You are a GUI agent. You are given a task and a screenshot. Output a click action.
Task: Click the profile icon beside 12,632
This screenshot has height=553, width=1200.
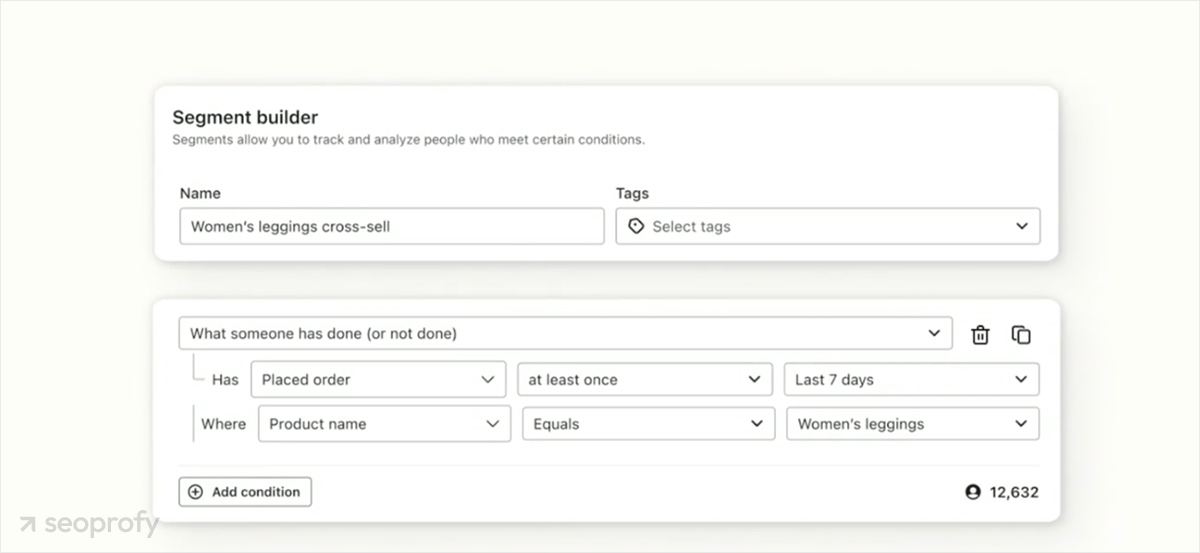tap(973, 492)
